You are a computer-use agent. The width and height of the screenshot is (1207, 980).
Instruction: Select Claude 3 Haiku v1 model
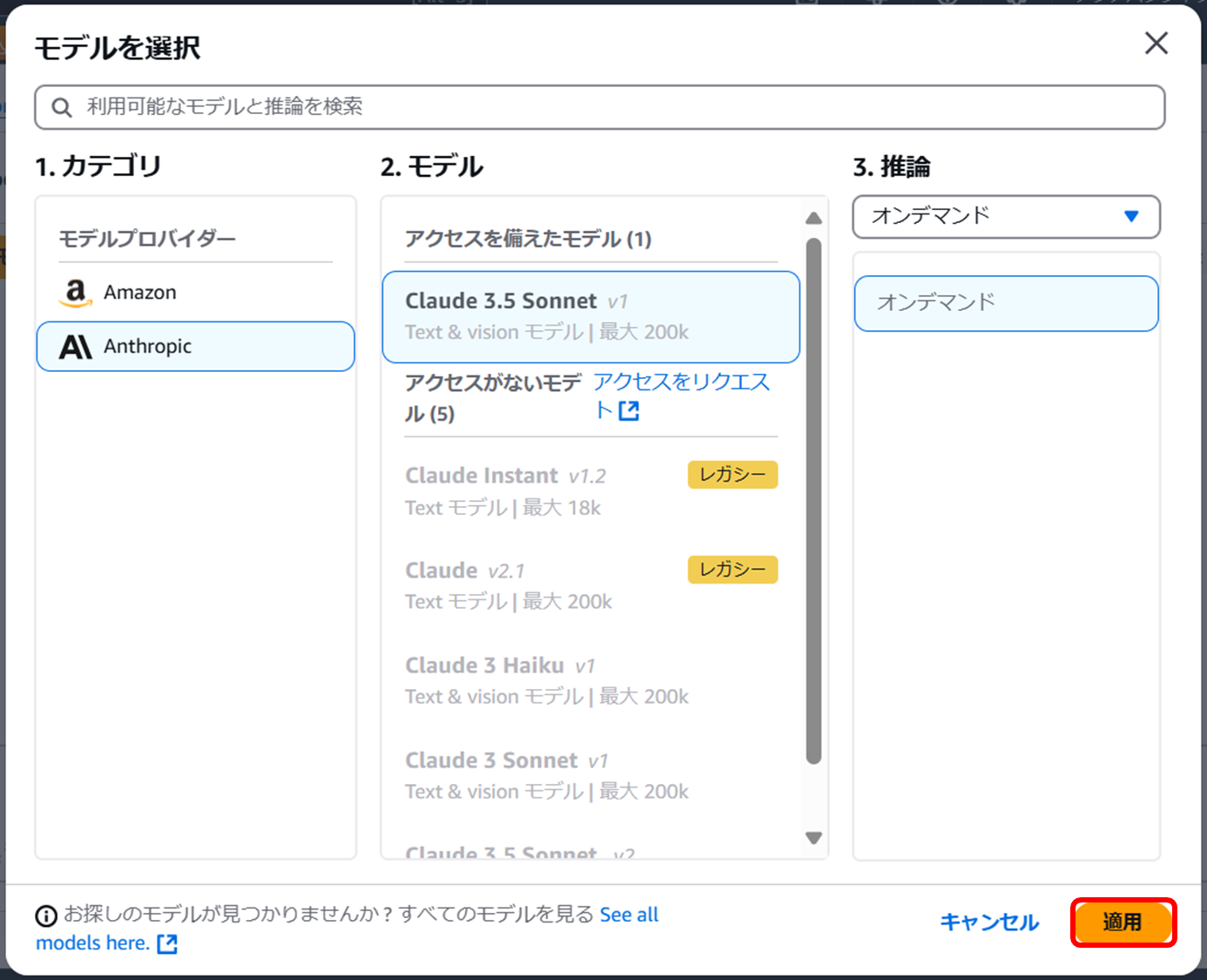(591, 680)
